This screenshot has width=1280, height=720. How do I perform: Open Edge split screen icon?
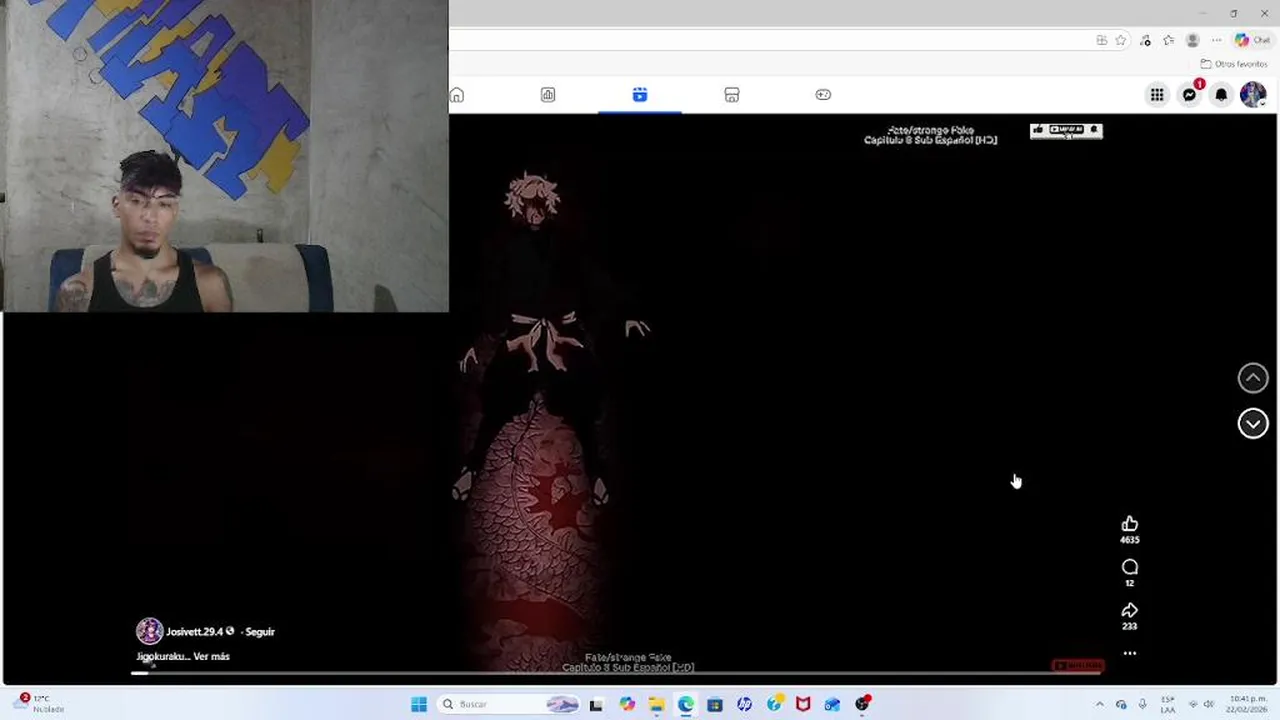[1101, 40]
